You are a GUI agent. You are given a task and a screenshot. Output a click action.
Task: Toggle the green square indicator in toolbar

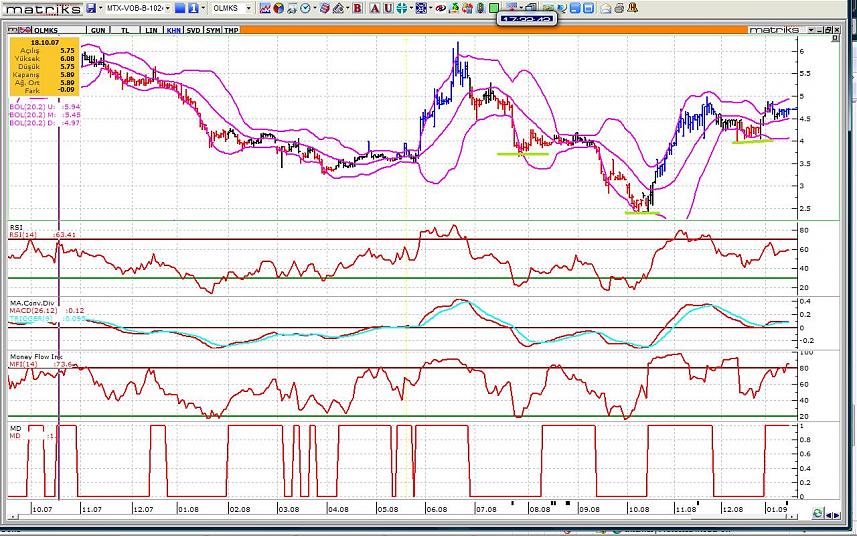coord(493,8)
